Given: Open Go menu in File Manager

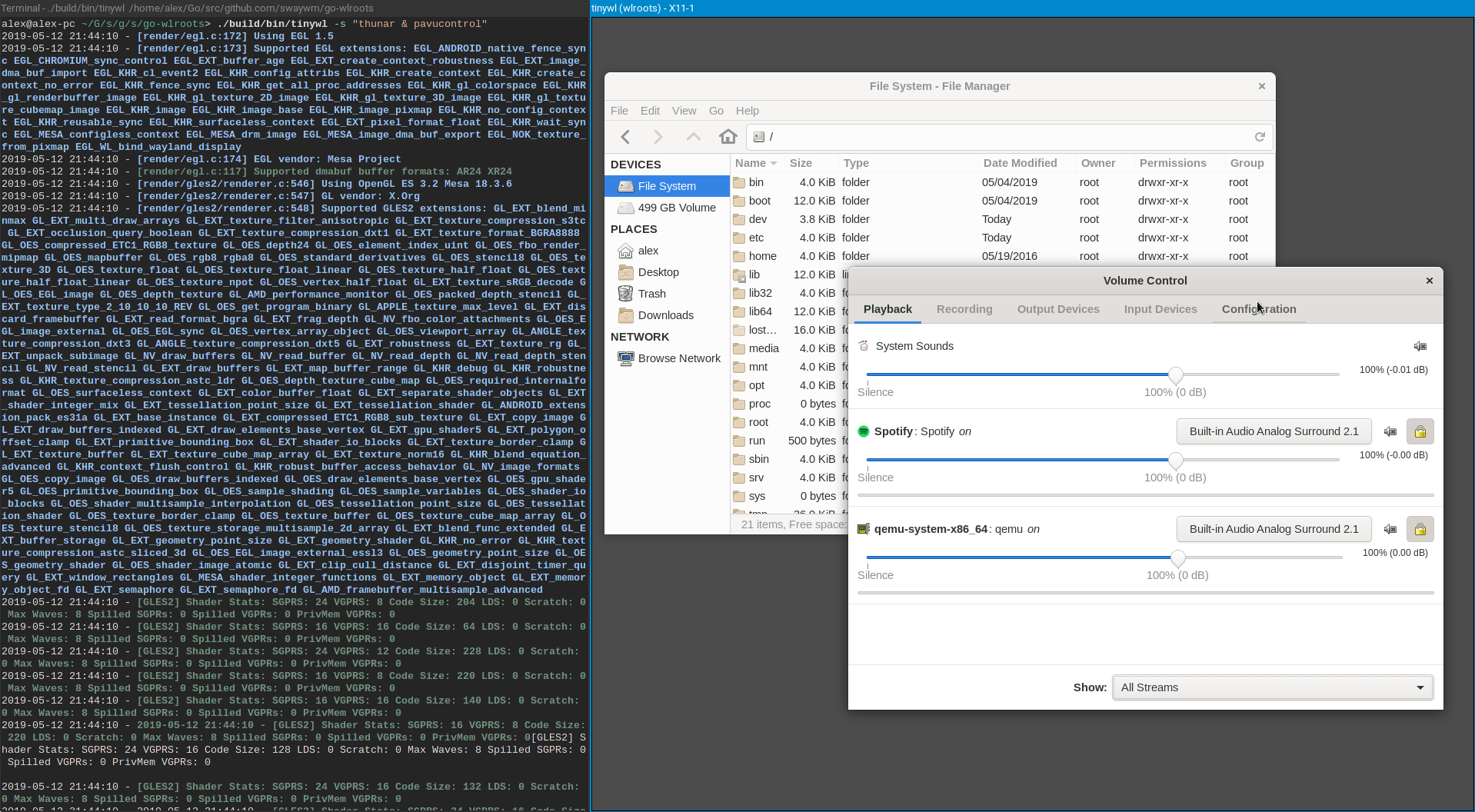Looking at the screenshot, I should click(x=716, y=111).
